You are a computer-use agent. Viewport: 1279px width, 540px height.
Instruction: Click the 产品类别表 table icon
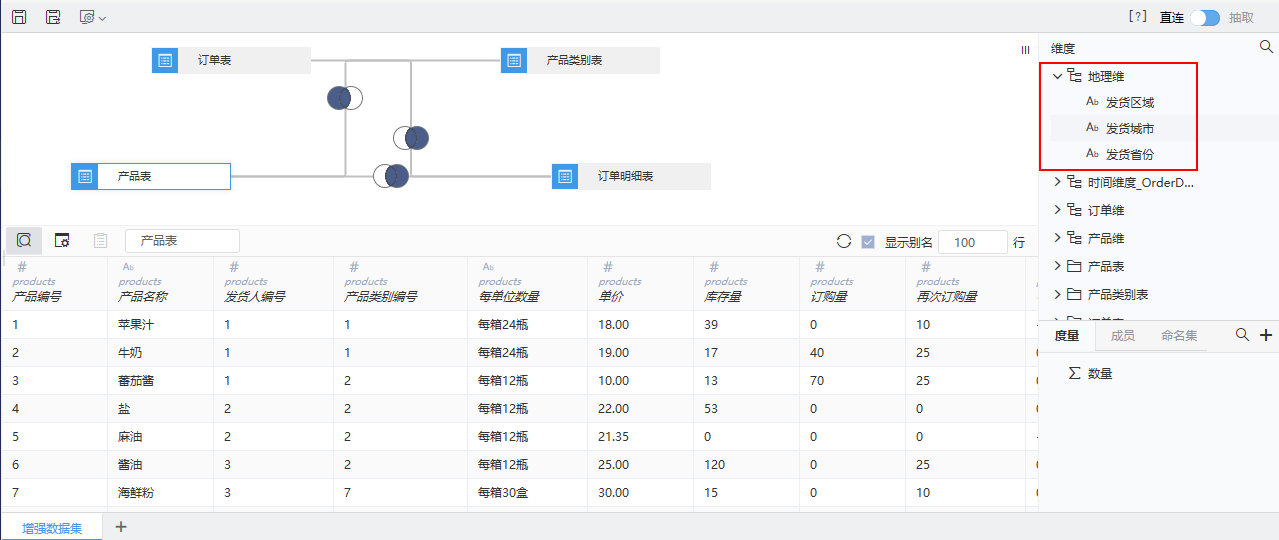coord(514,60)
